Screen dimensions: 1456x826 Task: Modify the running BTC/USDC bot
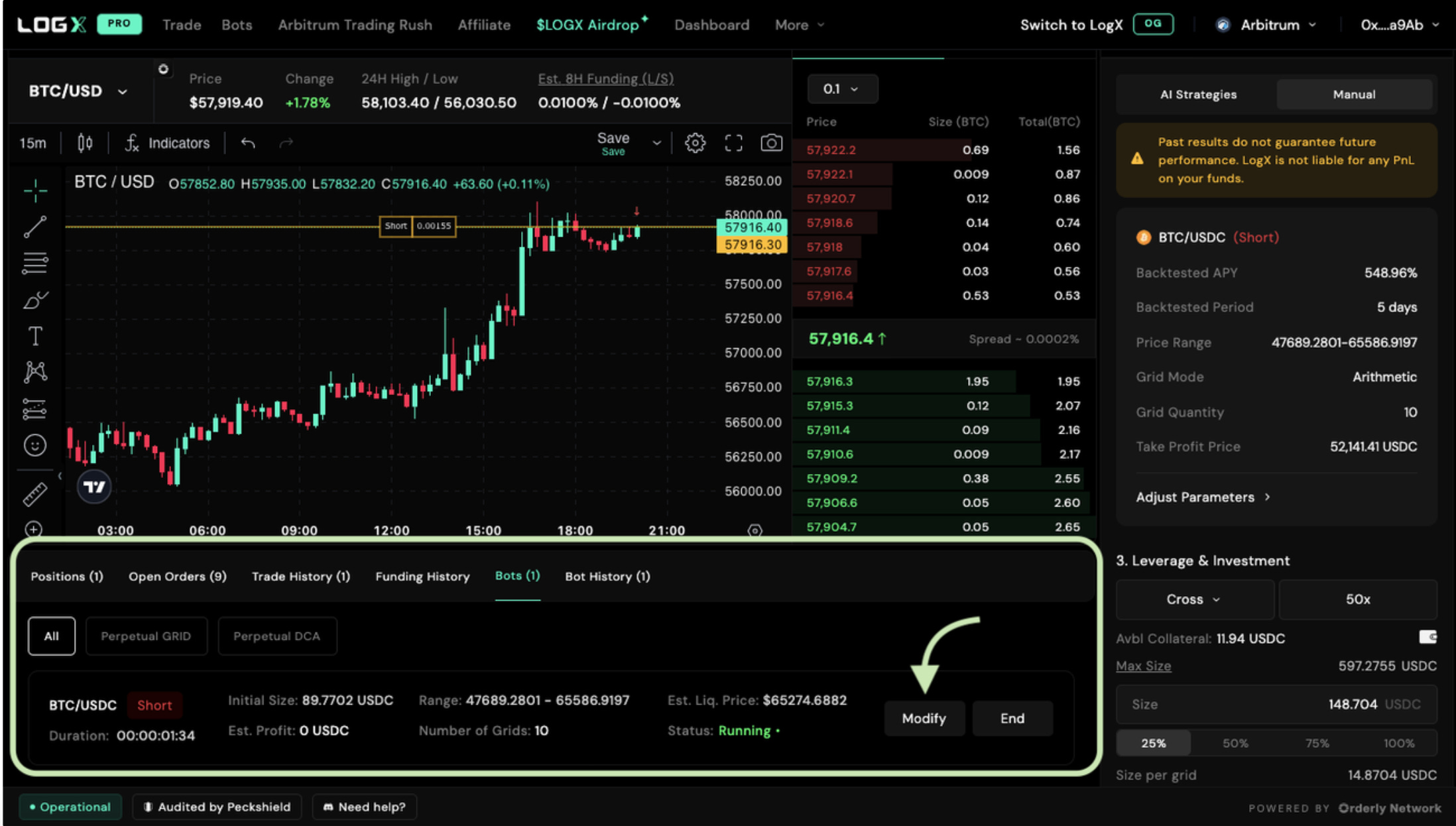pos(924,718)
